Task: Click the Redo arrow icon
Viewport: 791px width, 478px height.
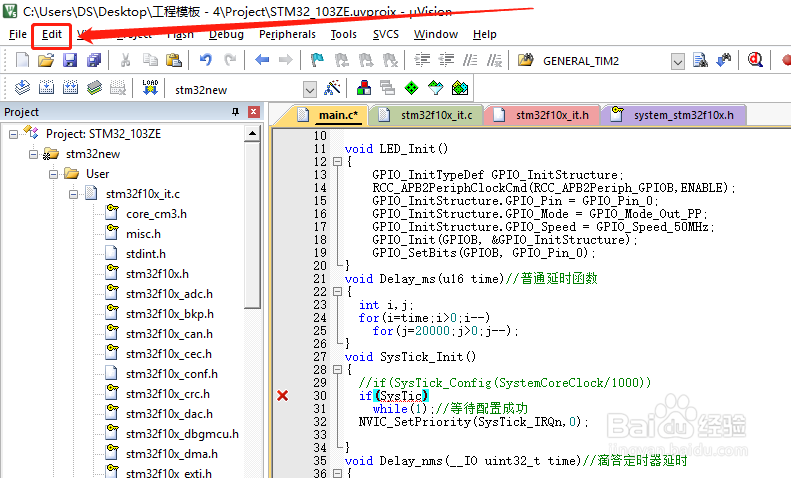Action: coord(230,60)
